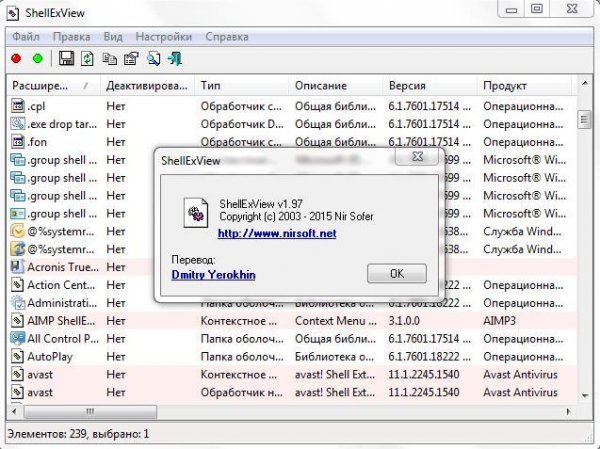The height and width of the screenshot is (449, 600).
Task: Click 'Обработчик D...' type cell
Action: (x=242, y=124)
